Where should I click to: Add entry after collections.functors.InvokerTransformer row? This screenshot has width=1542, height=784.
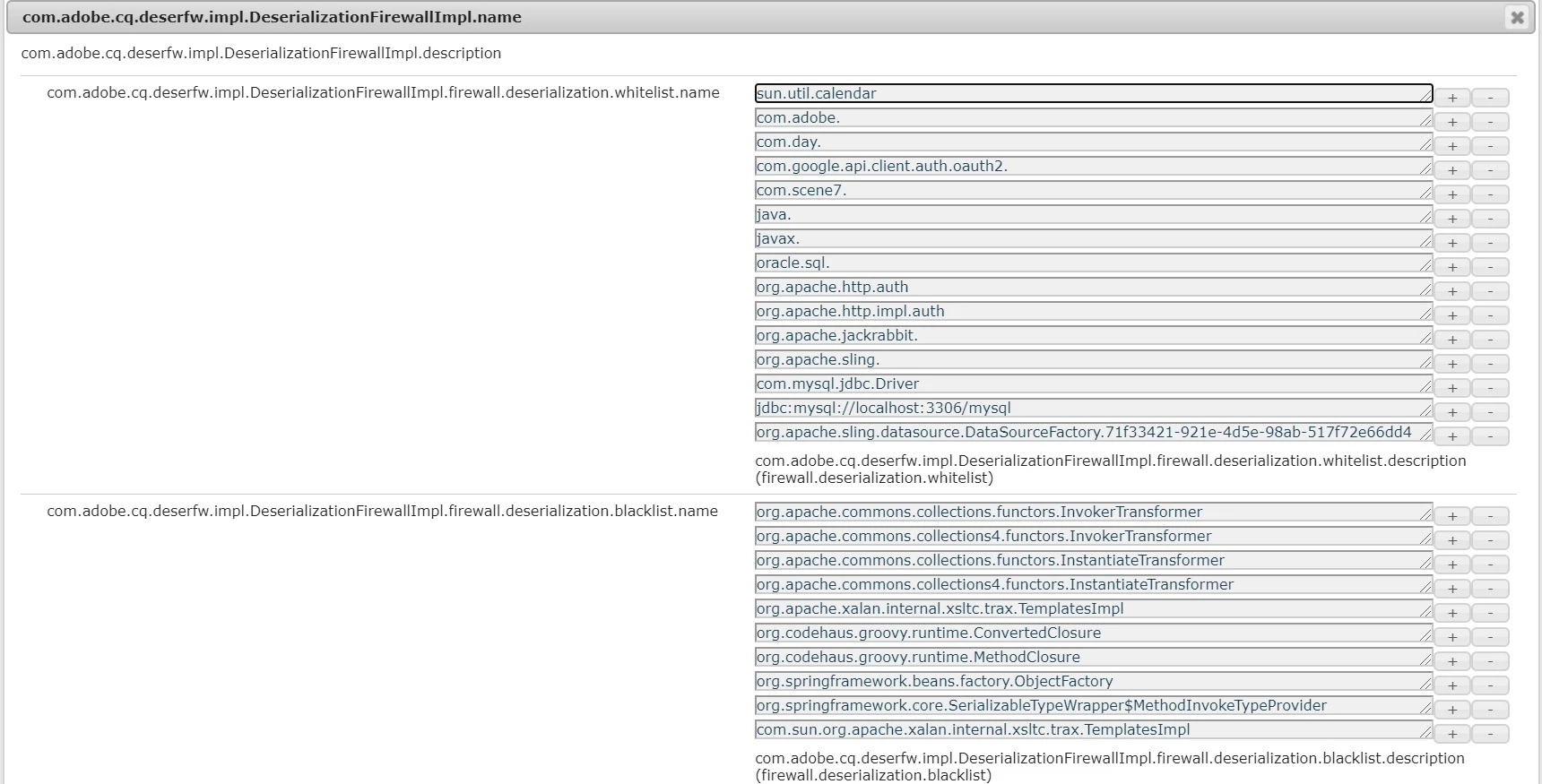pyautogui.click(x=1452, y=516)
